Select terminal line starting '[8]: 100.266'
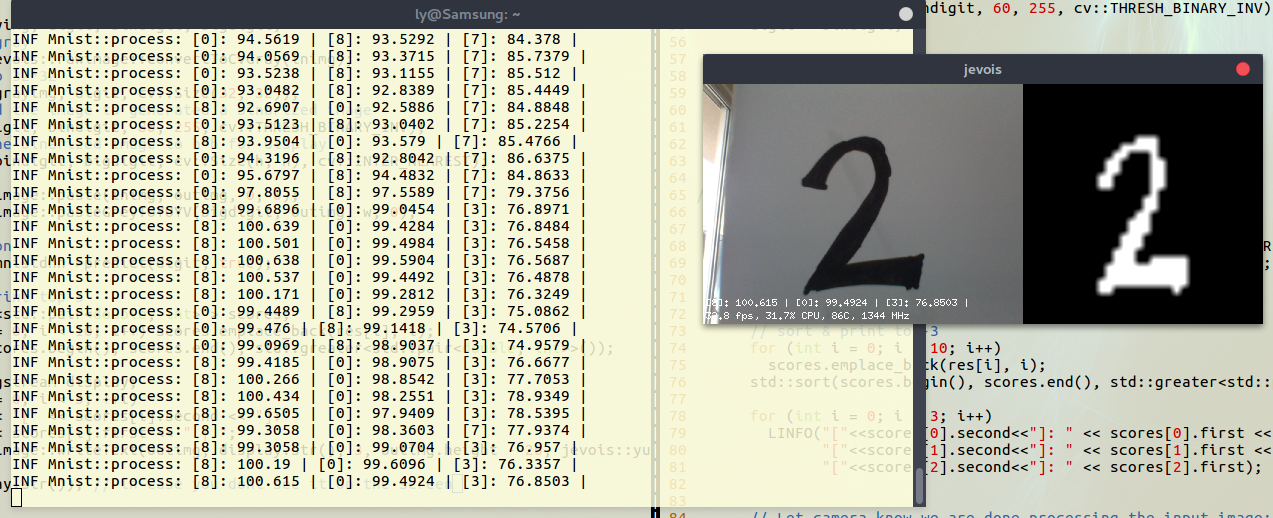The image size is (1273, 518). click(298, 379)
